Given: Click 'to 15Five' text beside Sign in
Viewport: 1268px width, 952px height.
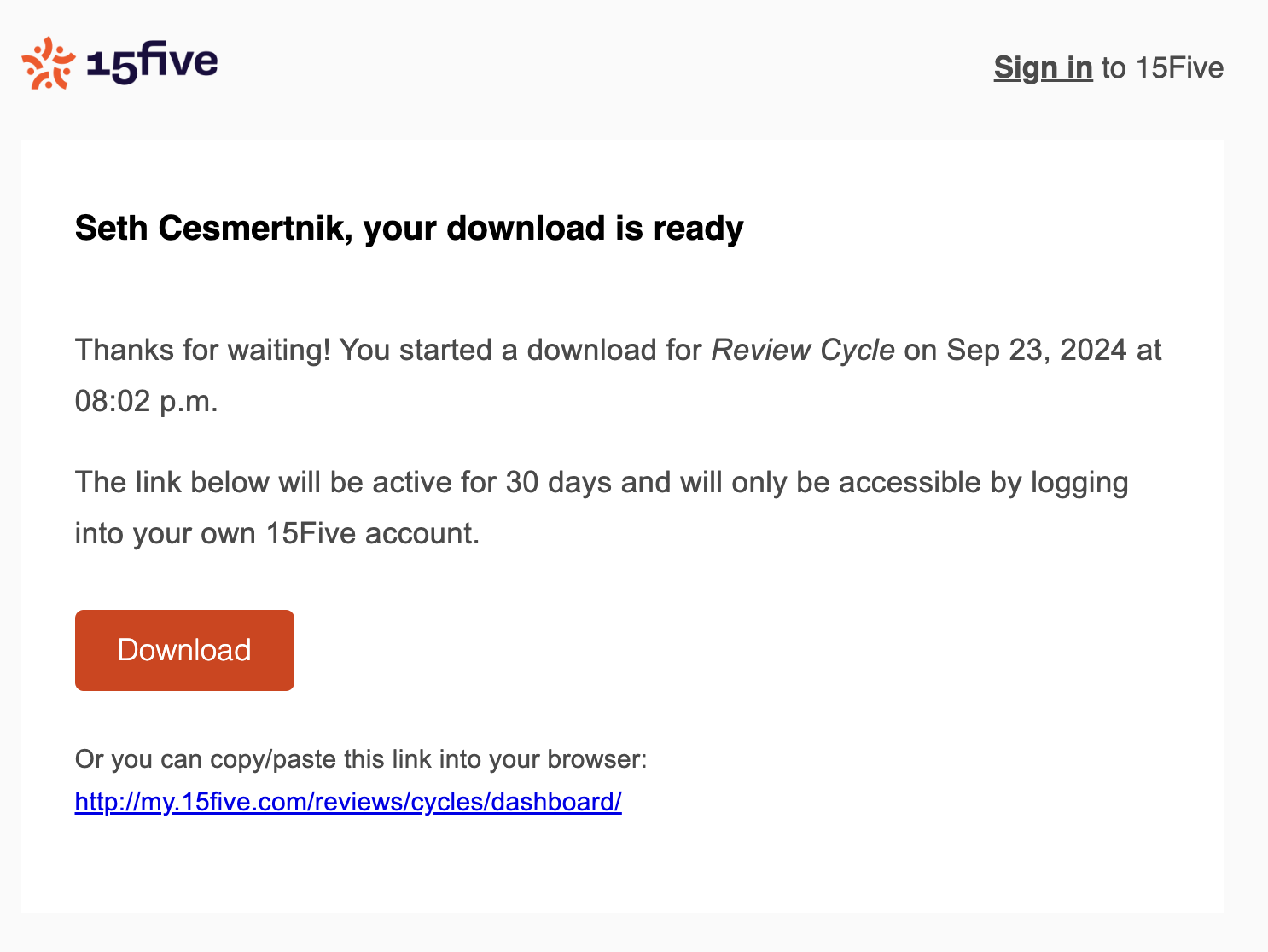Looking at the screenshot, I should 1161,67.
